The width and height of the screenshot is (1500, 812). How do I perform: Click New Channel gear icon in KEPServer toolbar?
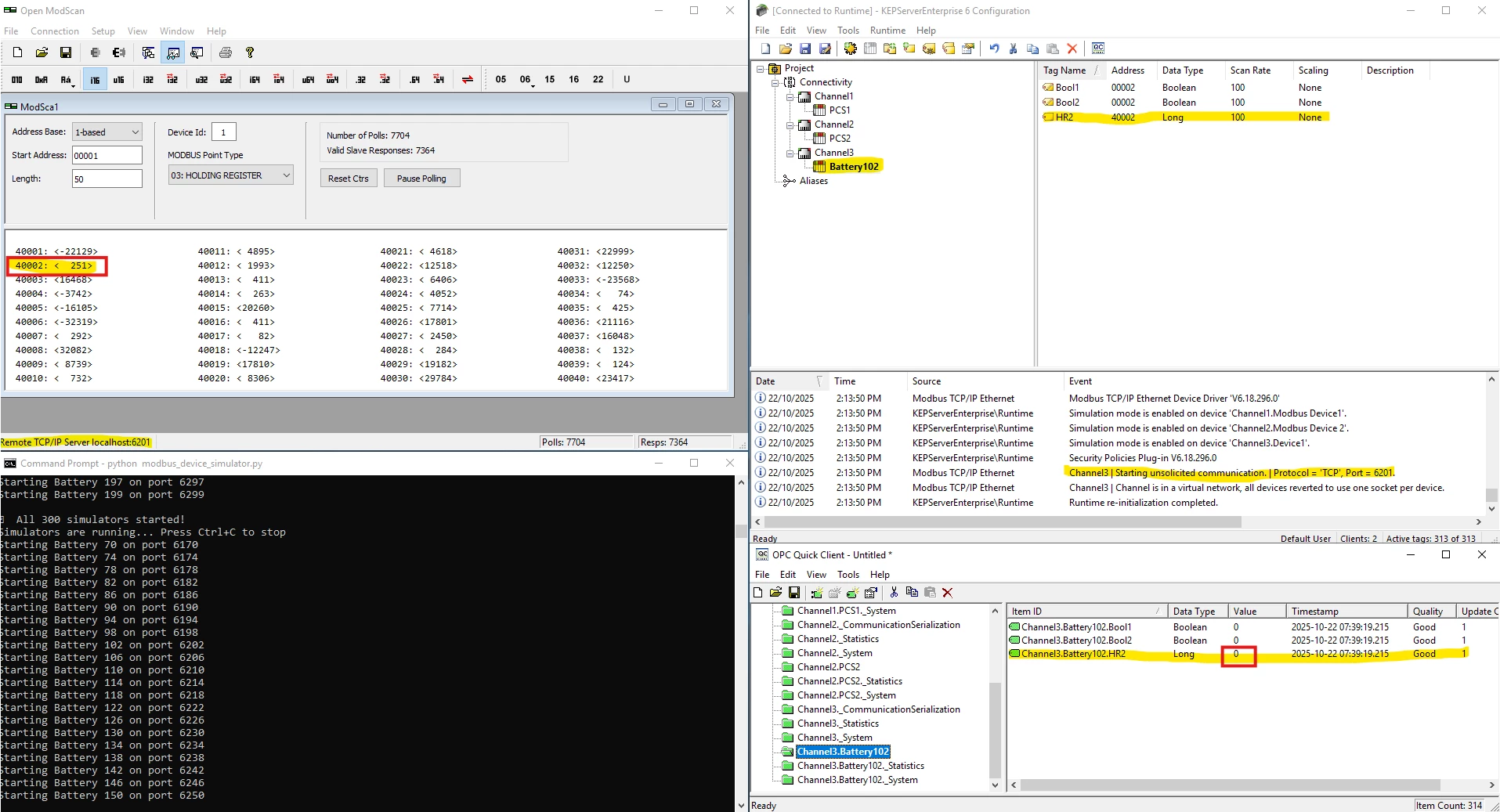point(851,49)
